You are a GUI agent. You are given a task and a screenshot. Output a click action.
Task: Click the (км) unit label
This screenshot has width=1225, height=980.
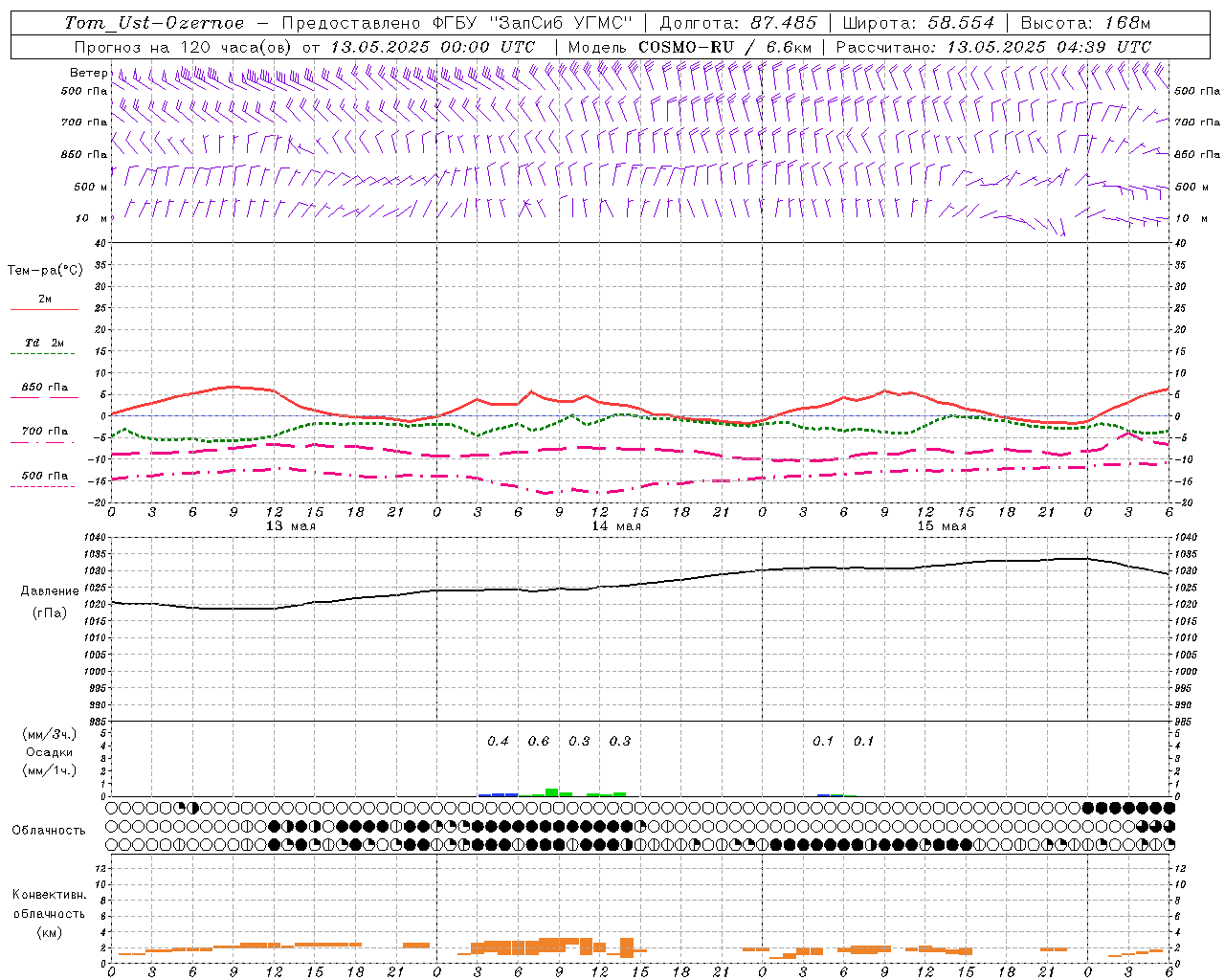click(x=49, y=931)
